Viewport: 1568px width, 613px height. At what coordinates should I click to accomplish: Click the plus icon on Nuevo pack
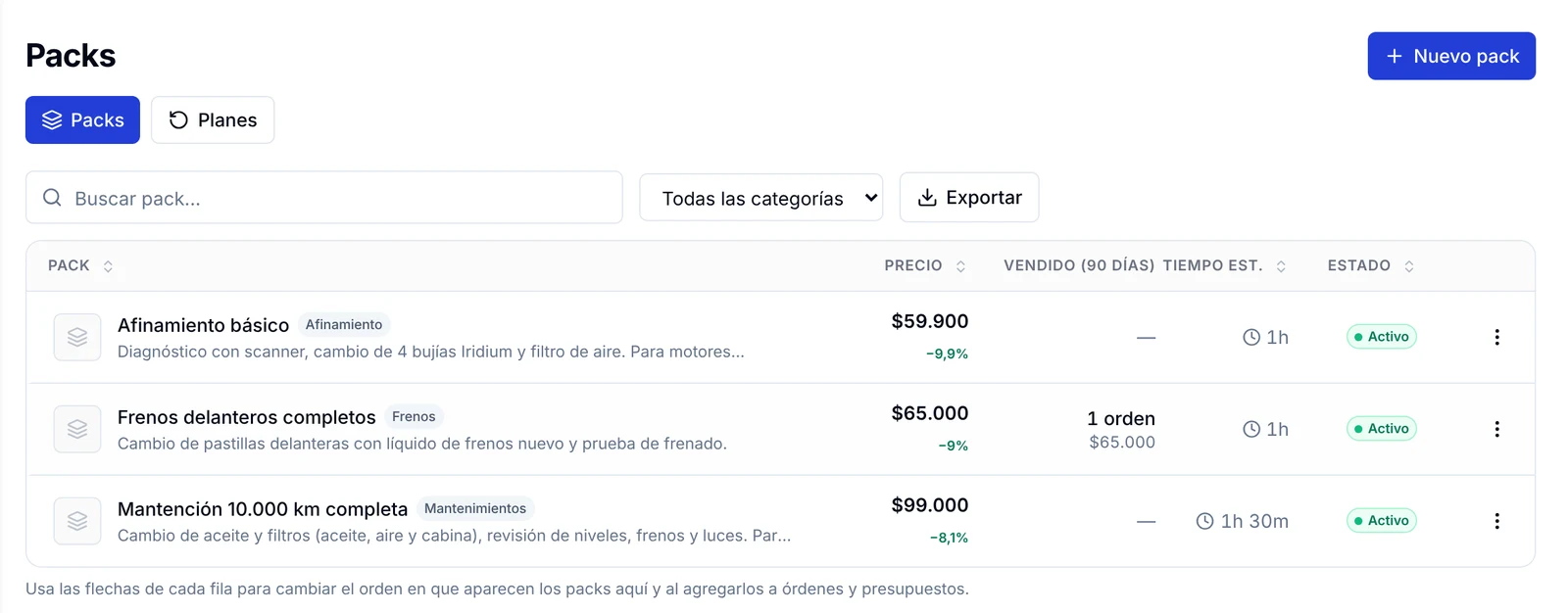pyautogui.click(x=1395, y=57)
